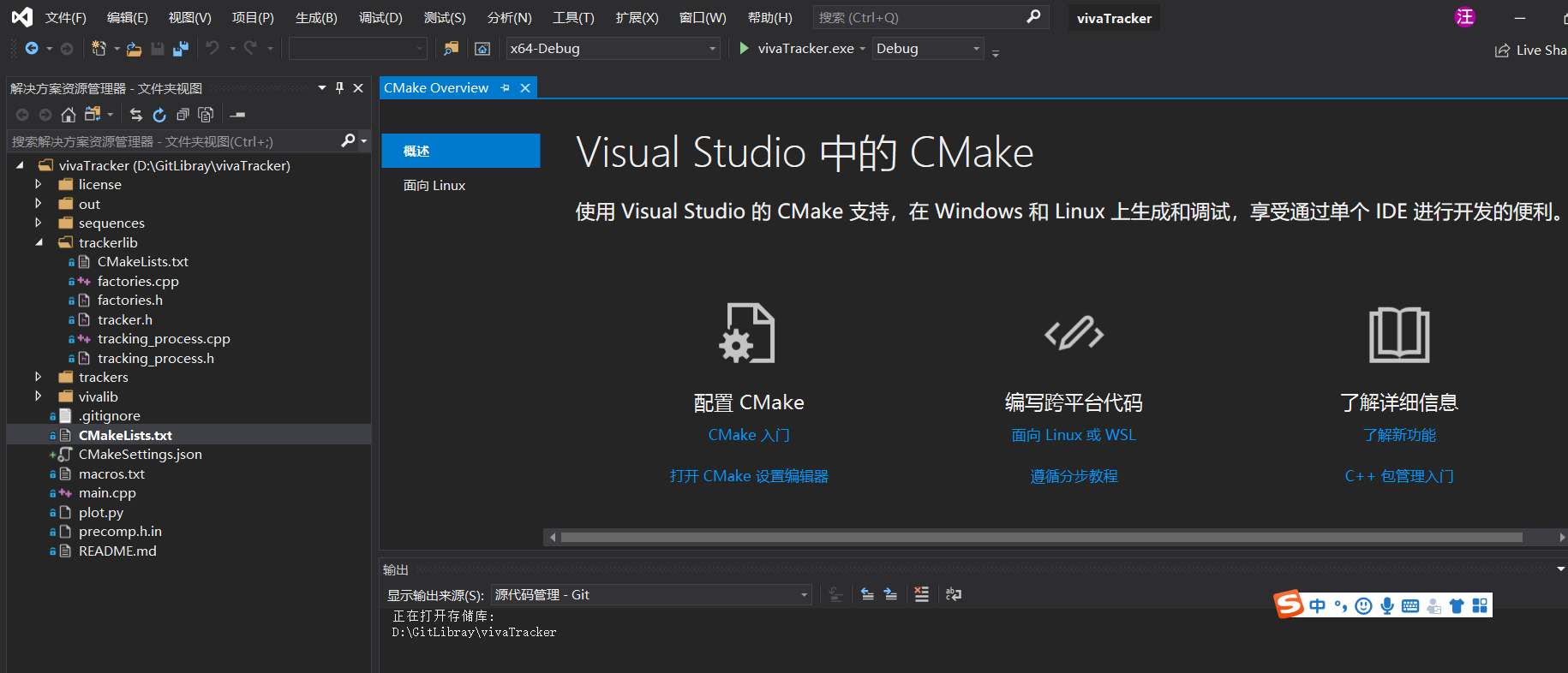Expand the sequences folder

38,223
